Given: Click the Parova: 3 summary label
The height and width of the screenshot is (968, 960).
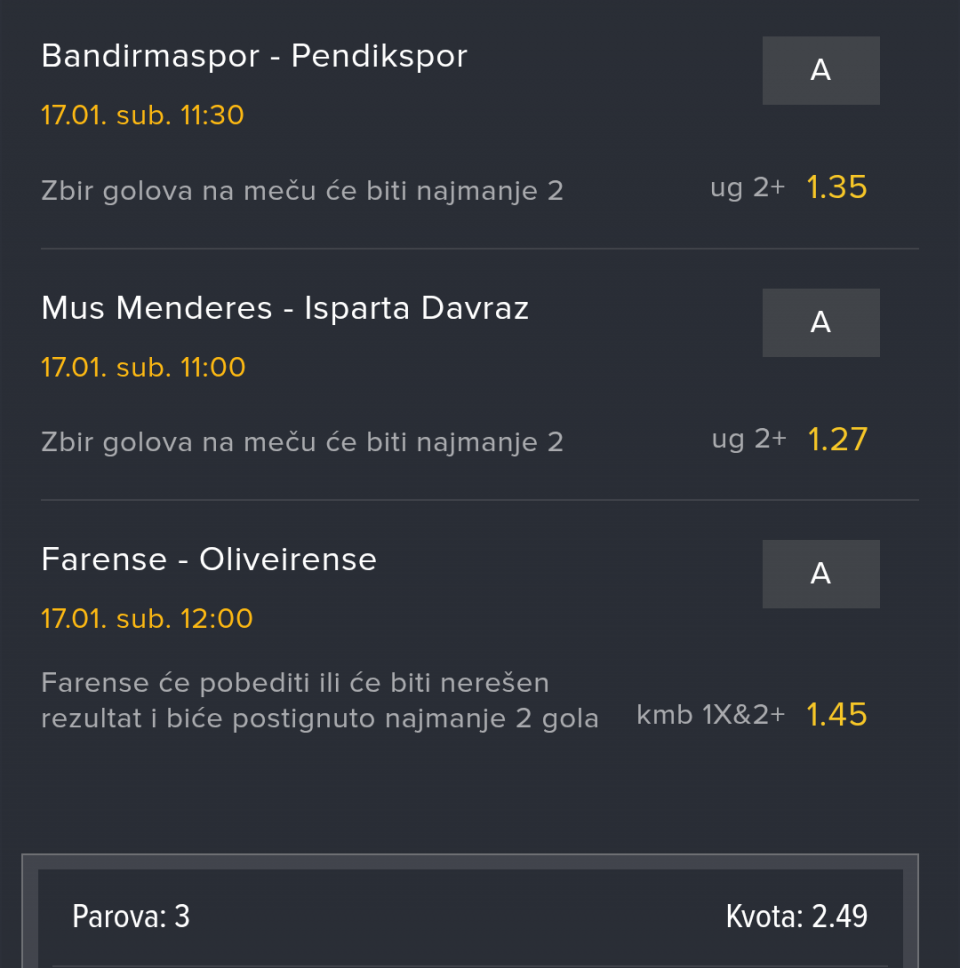Looking at the screenshot, I should (x=131, y=916).
